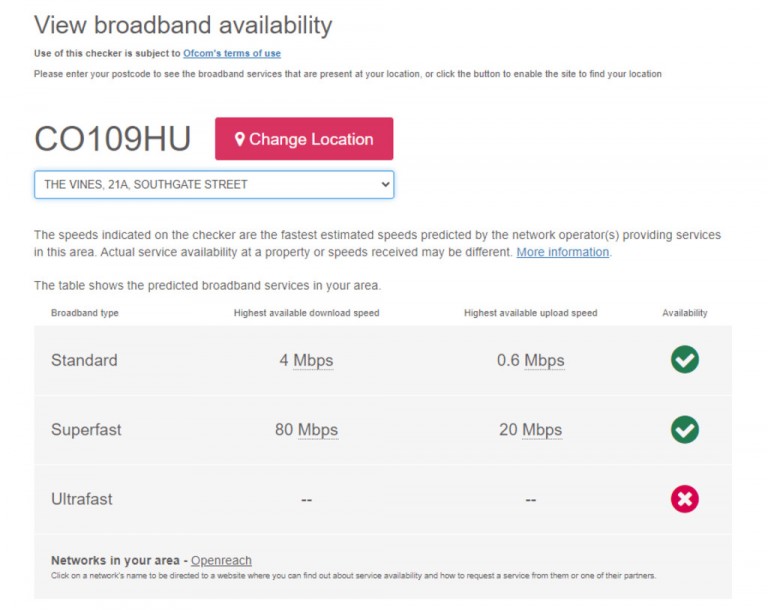Click the 80 Mbps Superfast download speed
This screenshot has width=768, height=610.
[306, 430]
